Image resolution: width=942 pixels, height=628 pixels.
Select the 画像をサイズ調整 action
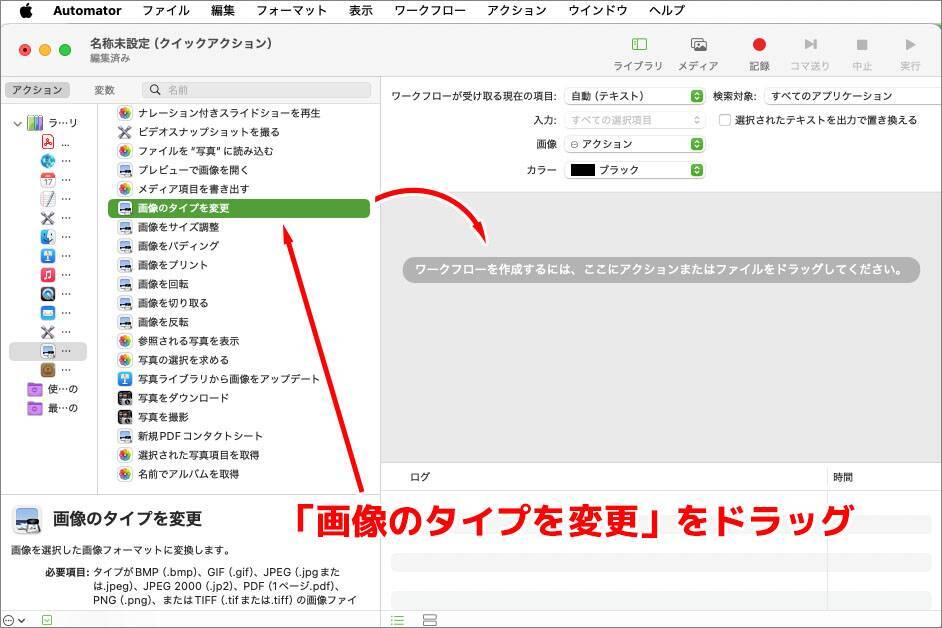[x=178, y=227]
